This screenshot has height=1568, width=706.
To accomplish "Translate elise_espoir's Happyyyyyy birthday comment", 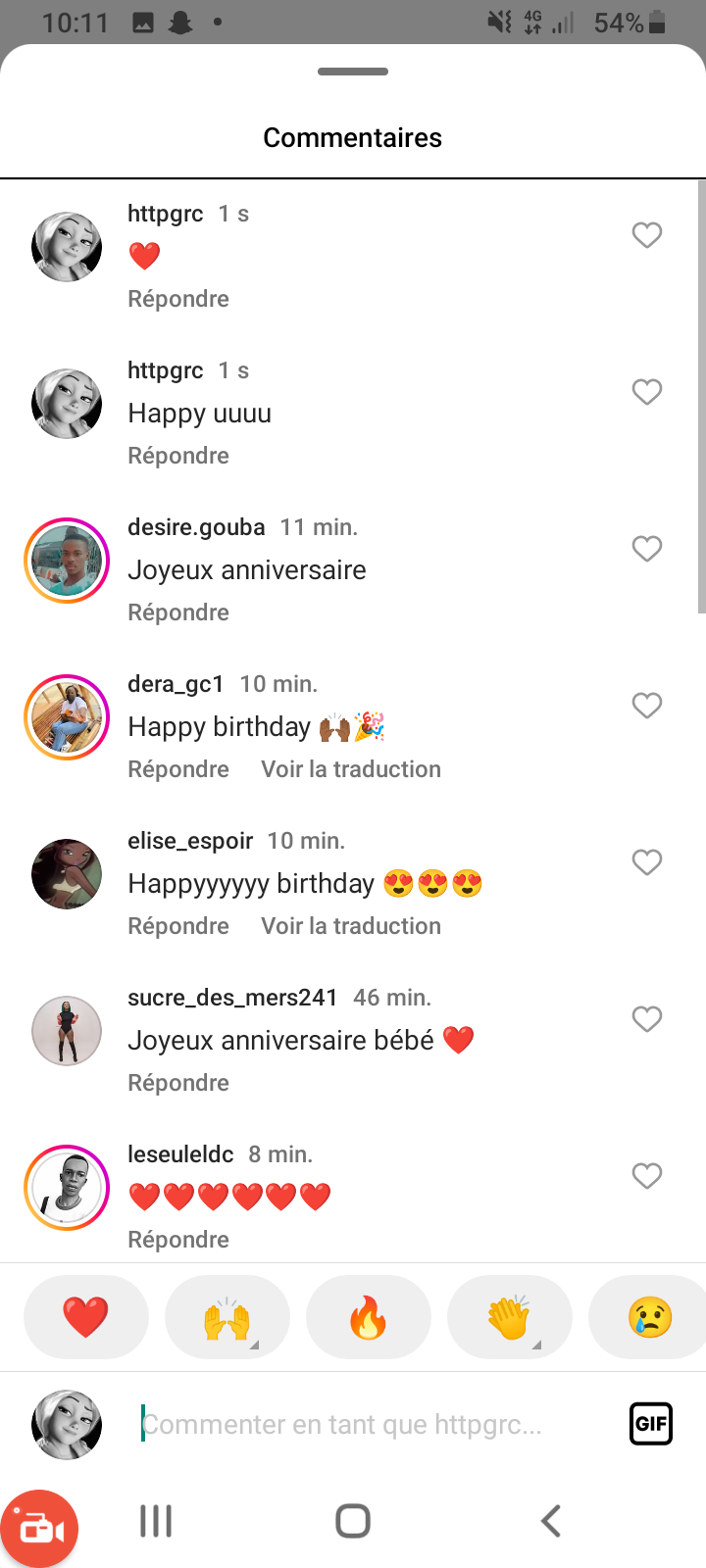I will (351, 926).
